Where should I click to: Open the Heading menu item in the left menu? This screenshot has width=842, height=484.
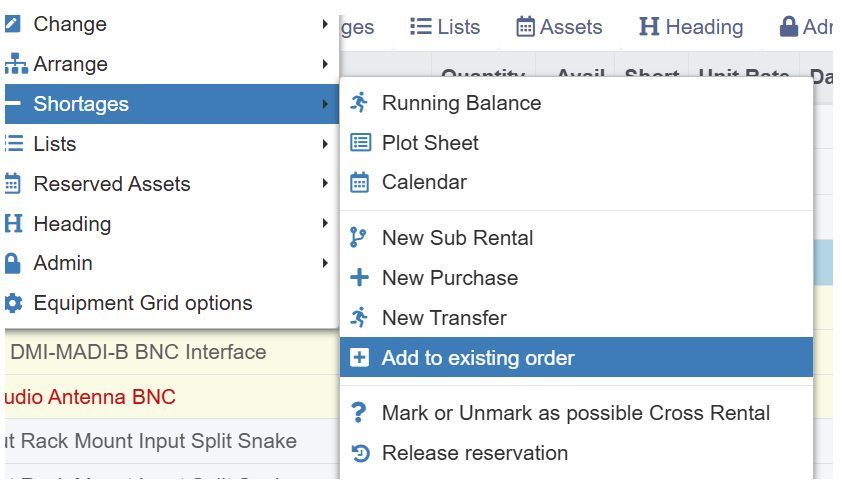(72, 224)
